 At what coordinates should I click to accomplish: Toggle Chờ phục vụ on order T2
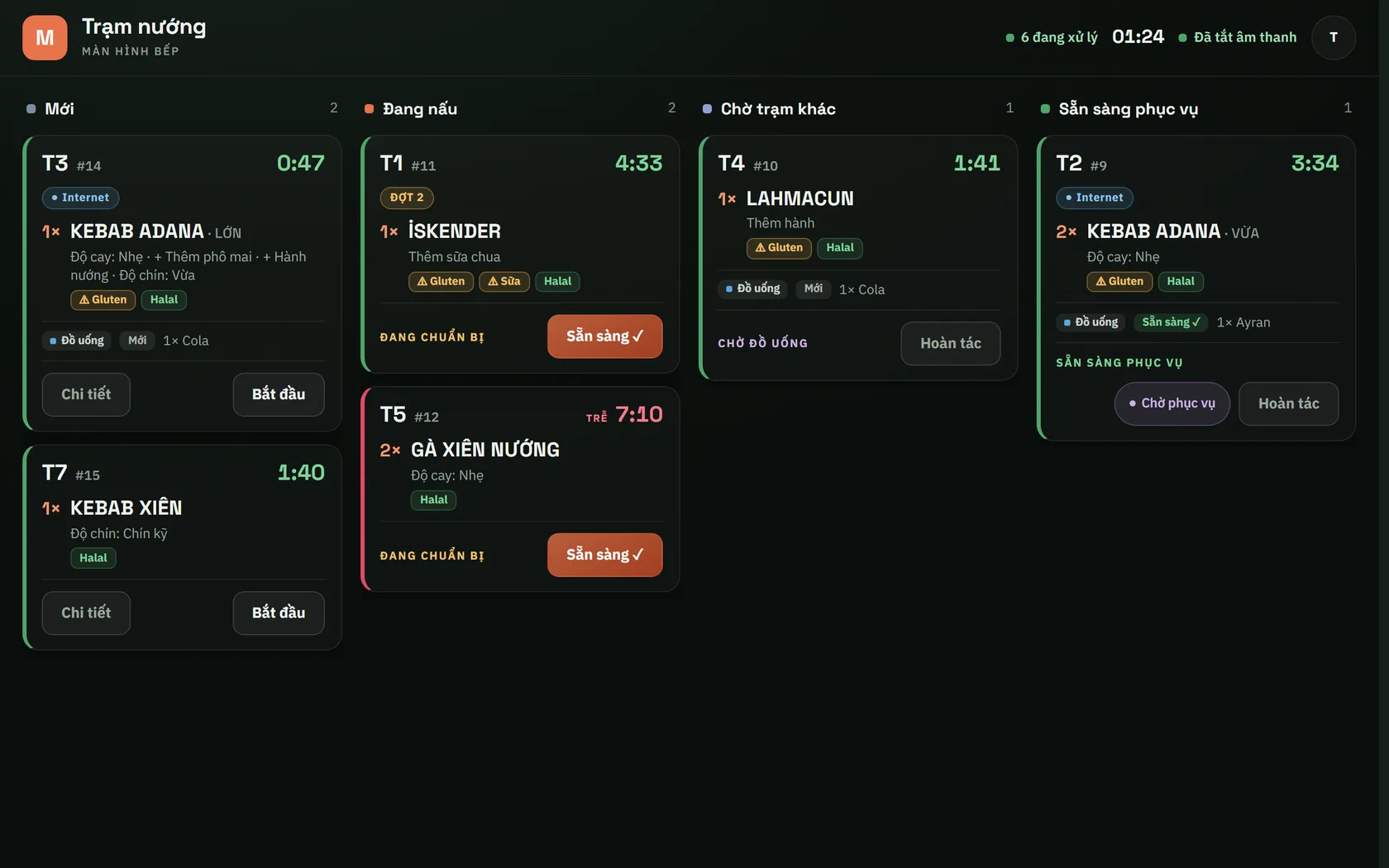(x=1172, y=403)
